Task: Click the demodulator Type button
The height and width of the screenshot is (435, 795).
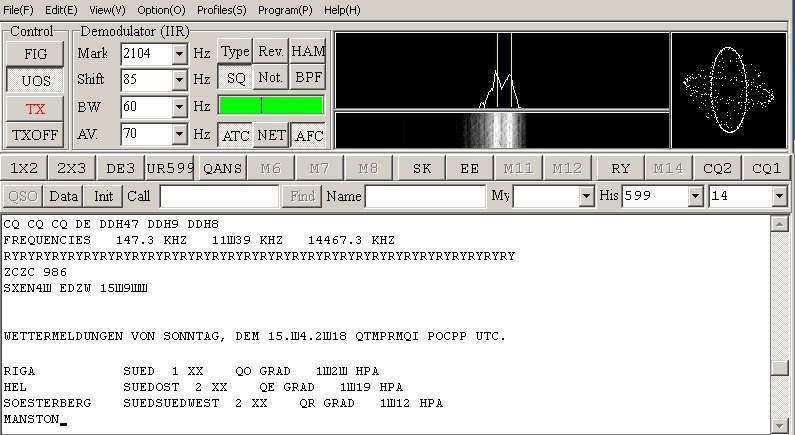Action: pos(235,51)
